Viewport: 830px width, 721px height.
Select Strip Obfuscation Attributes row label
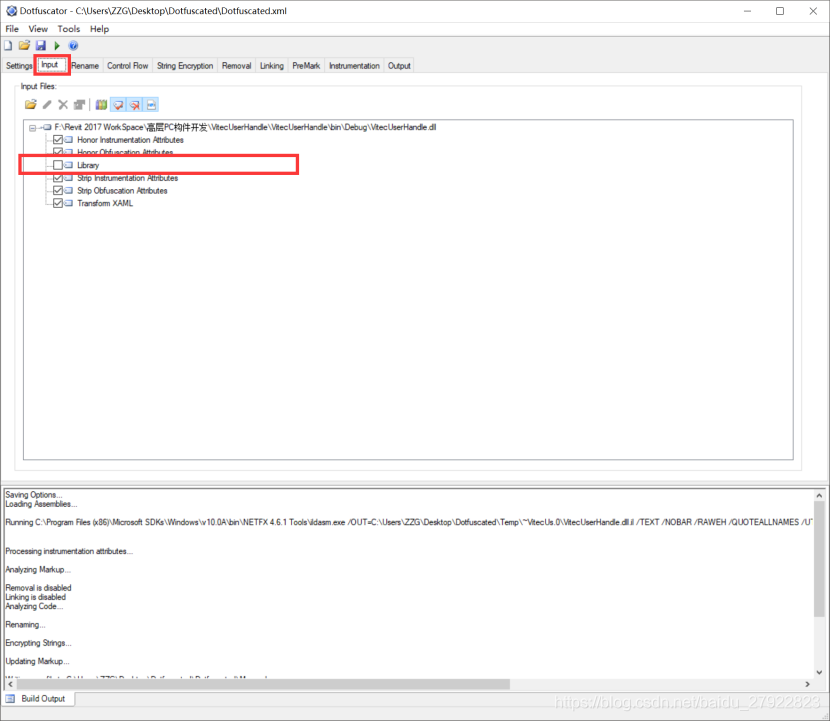[x=122, y=191]
